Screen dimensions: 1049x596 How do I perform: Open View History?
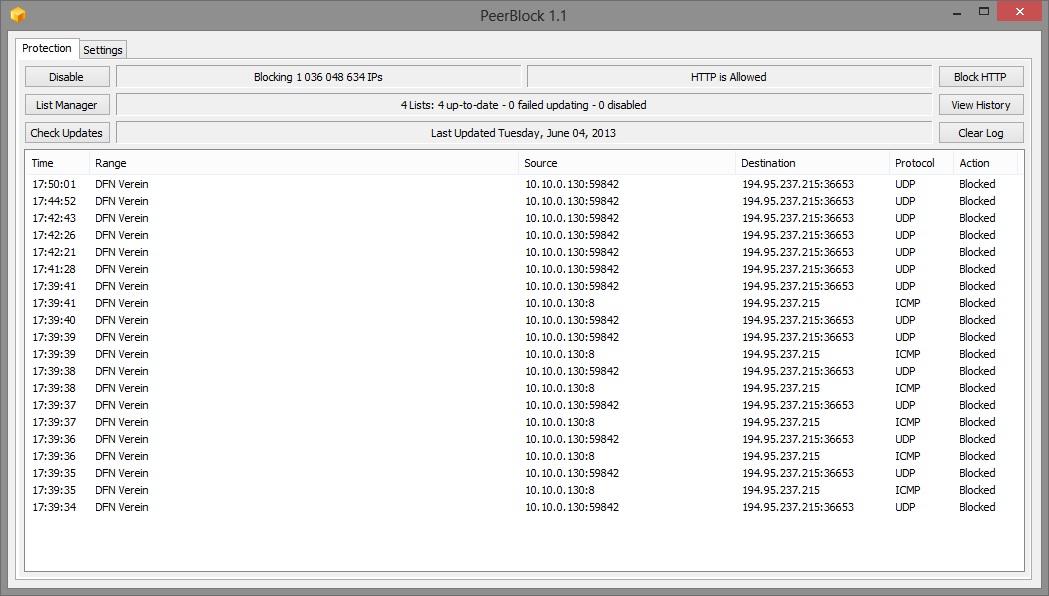pyautogui.click(x=980, y=105)
